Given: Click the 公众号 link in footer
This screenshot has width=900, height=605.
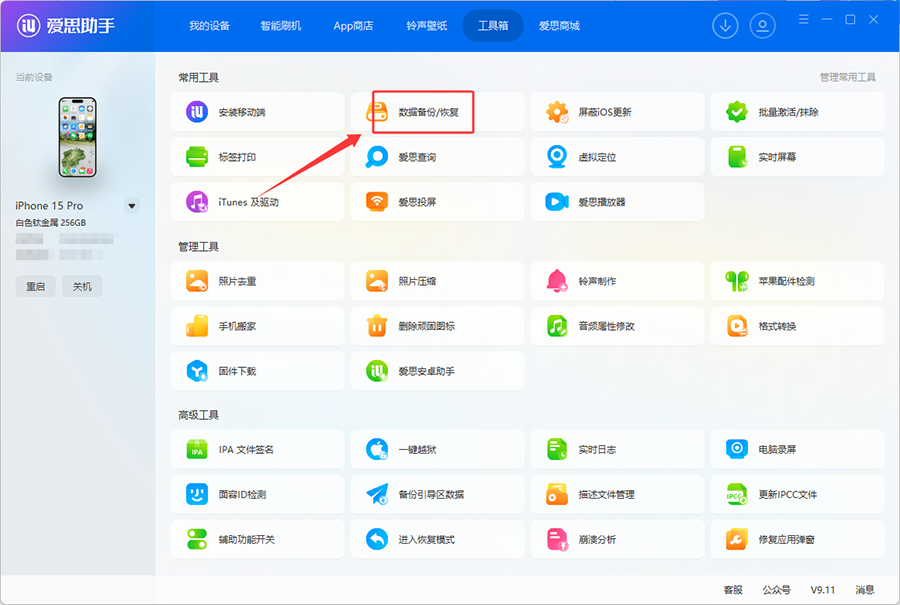Looking at the screenshot, I should 777,590.
